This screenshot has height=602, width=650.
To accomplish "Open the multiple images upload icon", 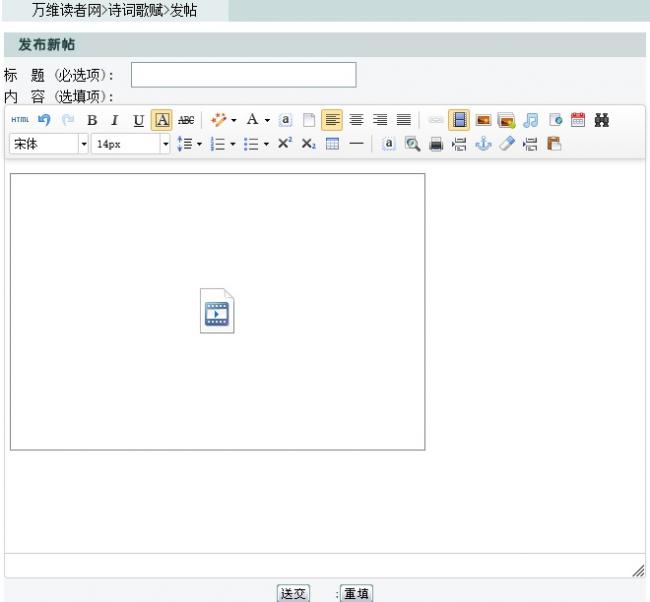I will tap(507, 120).
